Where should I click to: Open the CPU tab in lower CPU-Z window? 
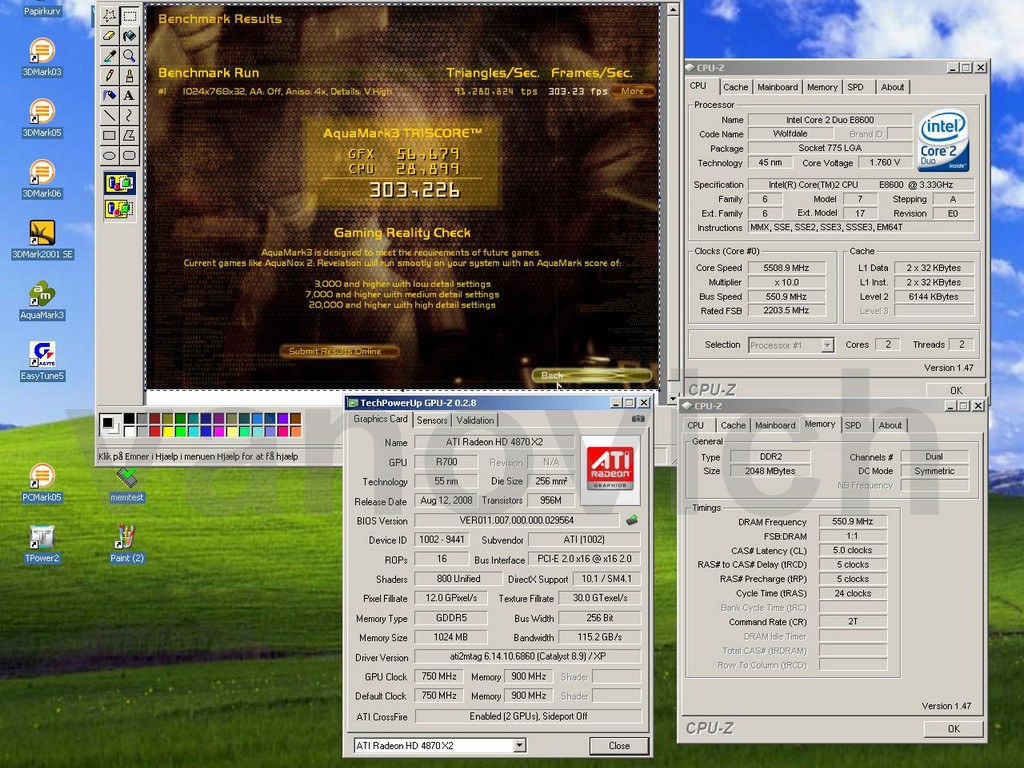[x=696, y=425]
